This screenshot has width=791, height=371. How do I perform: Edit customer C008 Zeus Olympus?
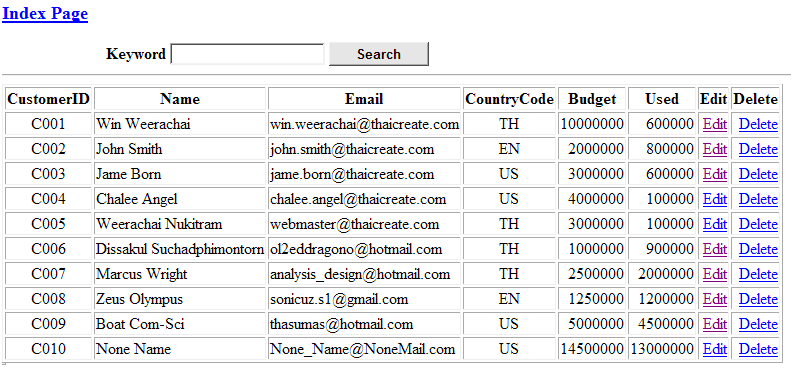[x=714, y=299]
